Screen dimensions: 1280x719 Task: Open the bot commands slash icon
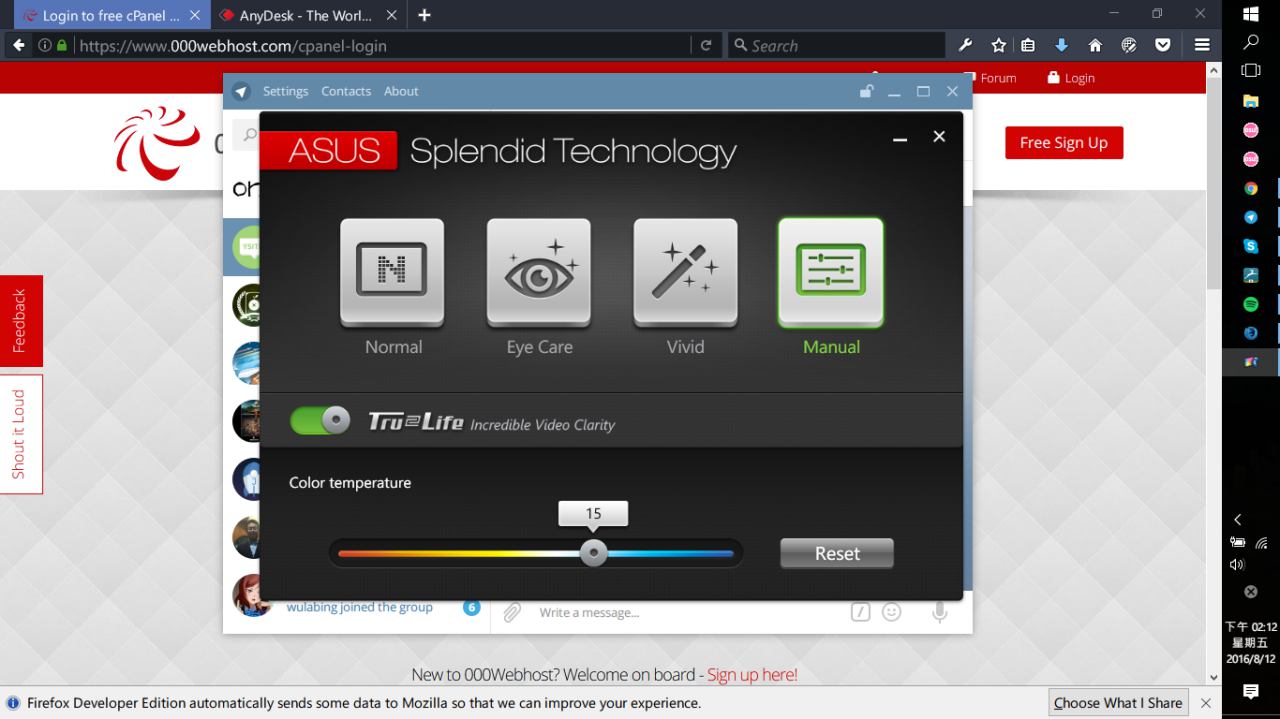[x=861, y=612]
